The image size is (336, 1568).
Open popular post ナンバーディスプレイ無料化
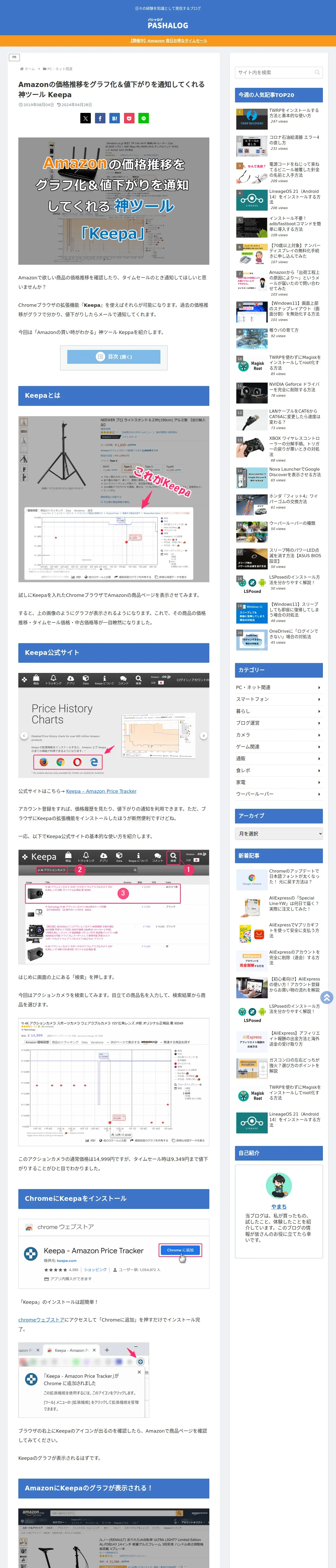279,253
